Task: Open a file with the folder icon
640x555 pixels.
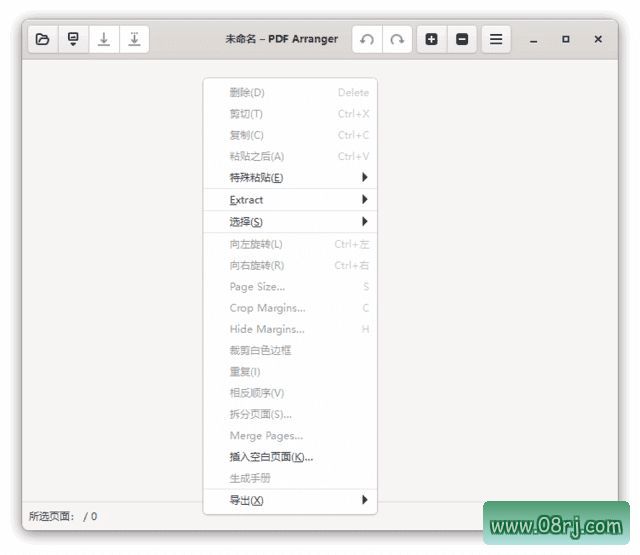Action: (x=43, y=39)
